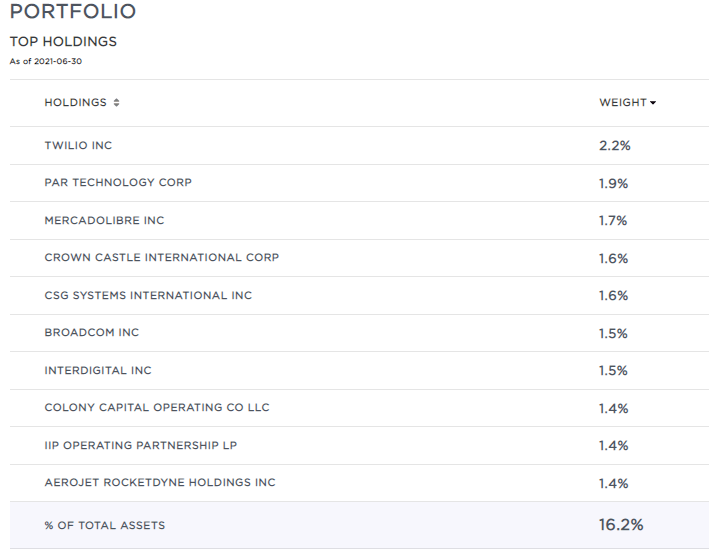Viewport: 720px width, 555px height.
Task: Select CSG Systems International Inc
Action: [148, 296]
